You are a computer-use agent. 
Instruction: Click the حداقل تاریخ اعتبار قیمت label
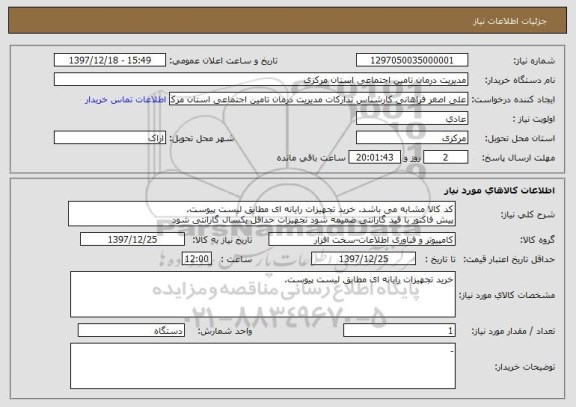click(x=509, y=259)
